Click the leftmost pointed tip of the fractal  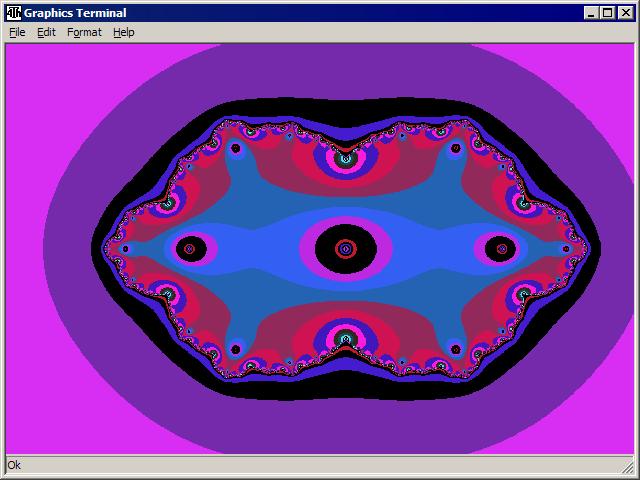tap(107, 248)
